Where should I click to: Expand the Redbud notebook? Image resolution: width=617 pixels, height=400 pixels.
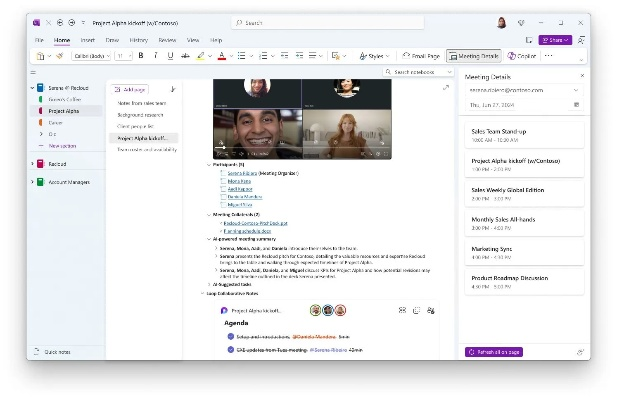pos(33,163)
